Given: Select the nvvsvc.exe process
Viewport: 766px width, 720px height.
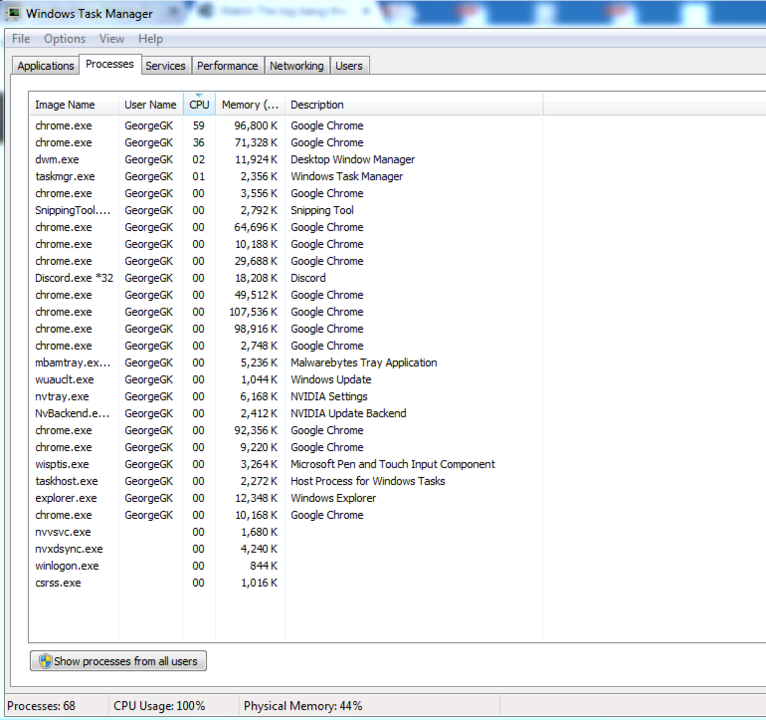Looking at the screenshot, I should point(286,532).
